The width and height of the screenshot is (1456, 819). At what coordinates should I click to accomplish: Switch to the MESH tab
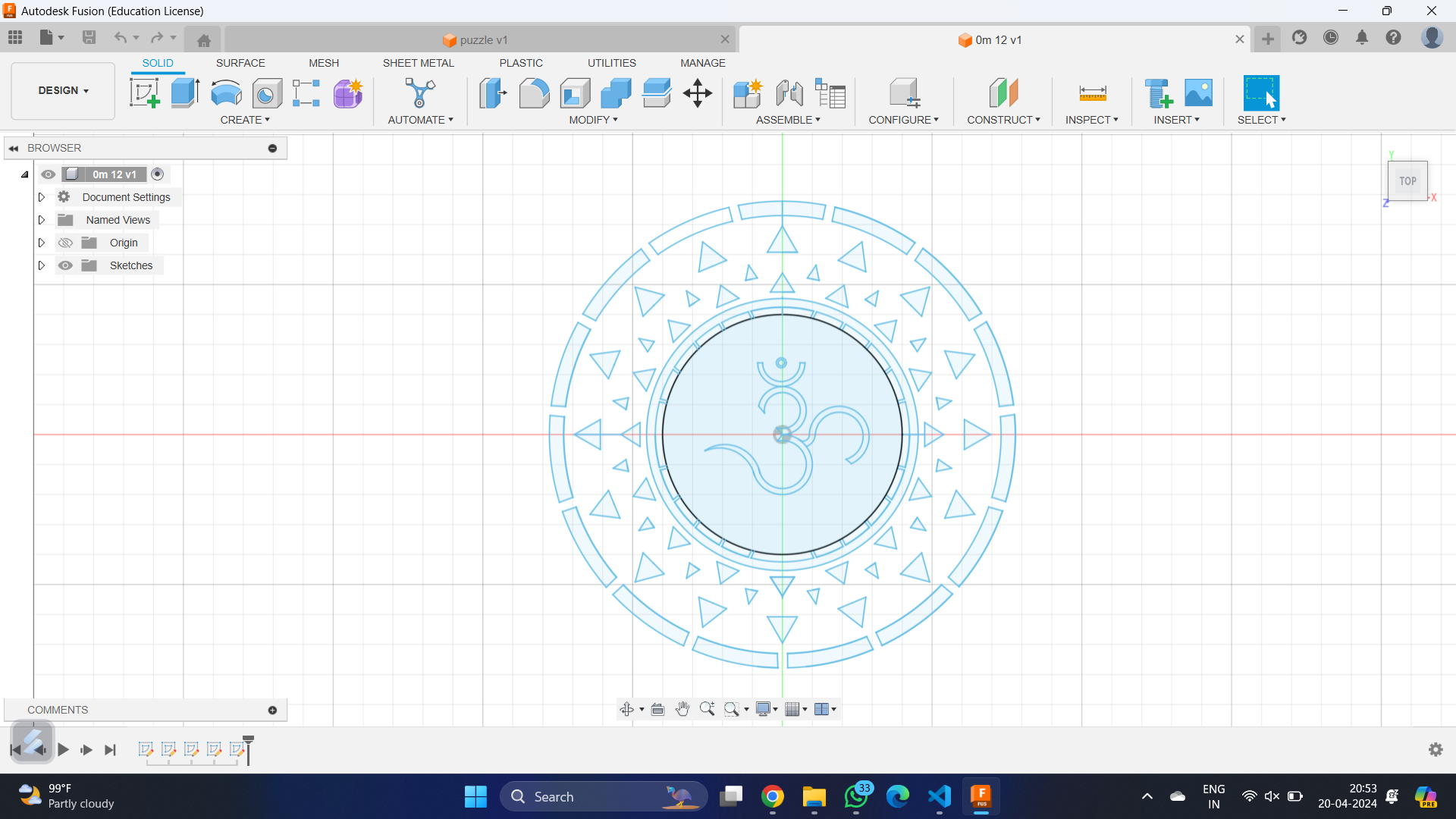coord(324,63)
